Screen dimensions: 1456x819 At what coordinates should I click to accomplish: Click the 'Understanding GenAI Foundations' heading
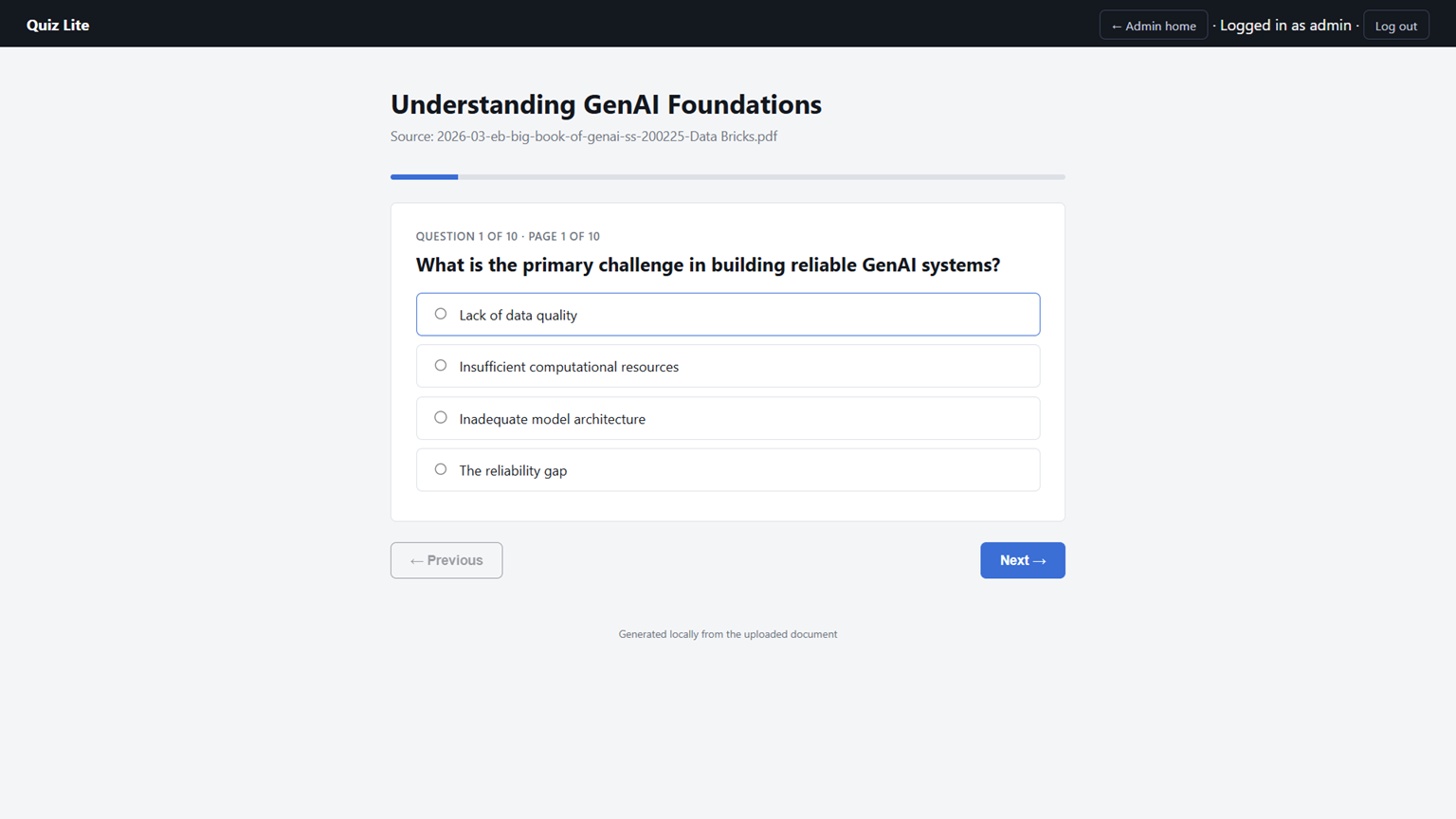(x=606, y=104)
